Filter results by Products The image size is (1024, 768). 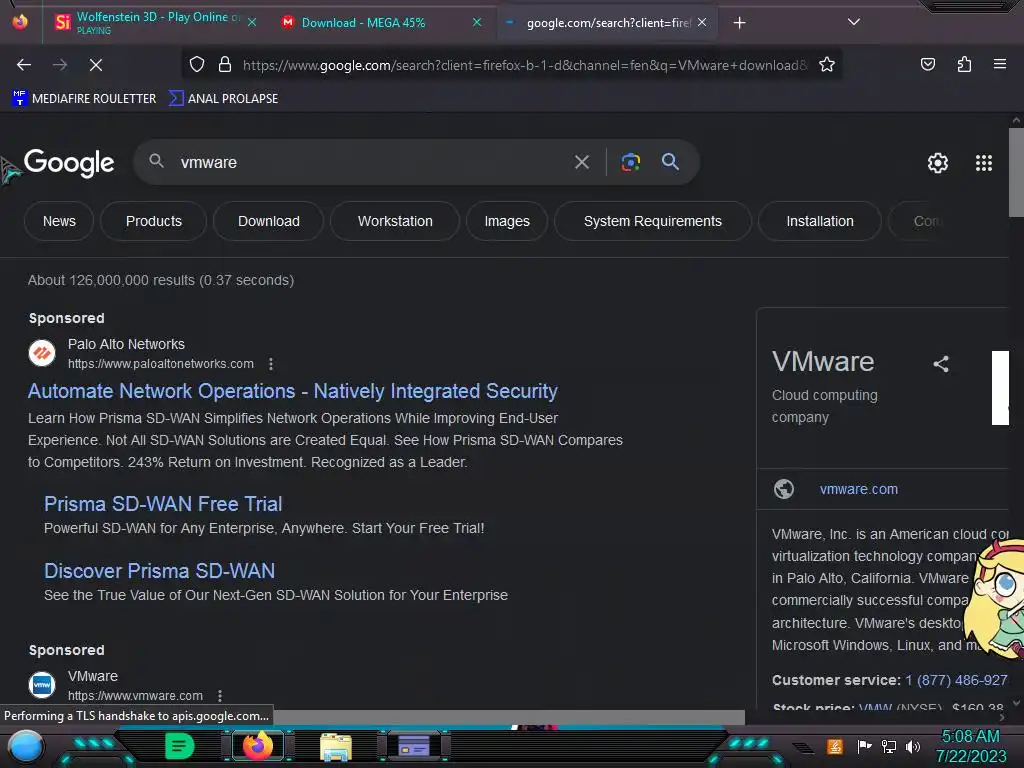pos(153,221)
